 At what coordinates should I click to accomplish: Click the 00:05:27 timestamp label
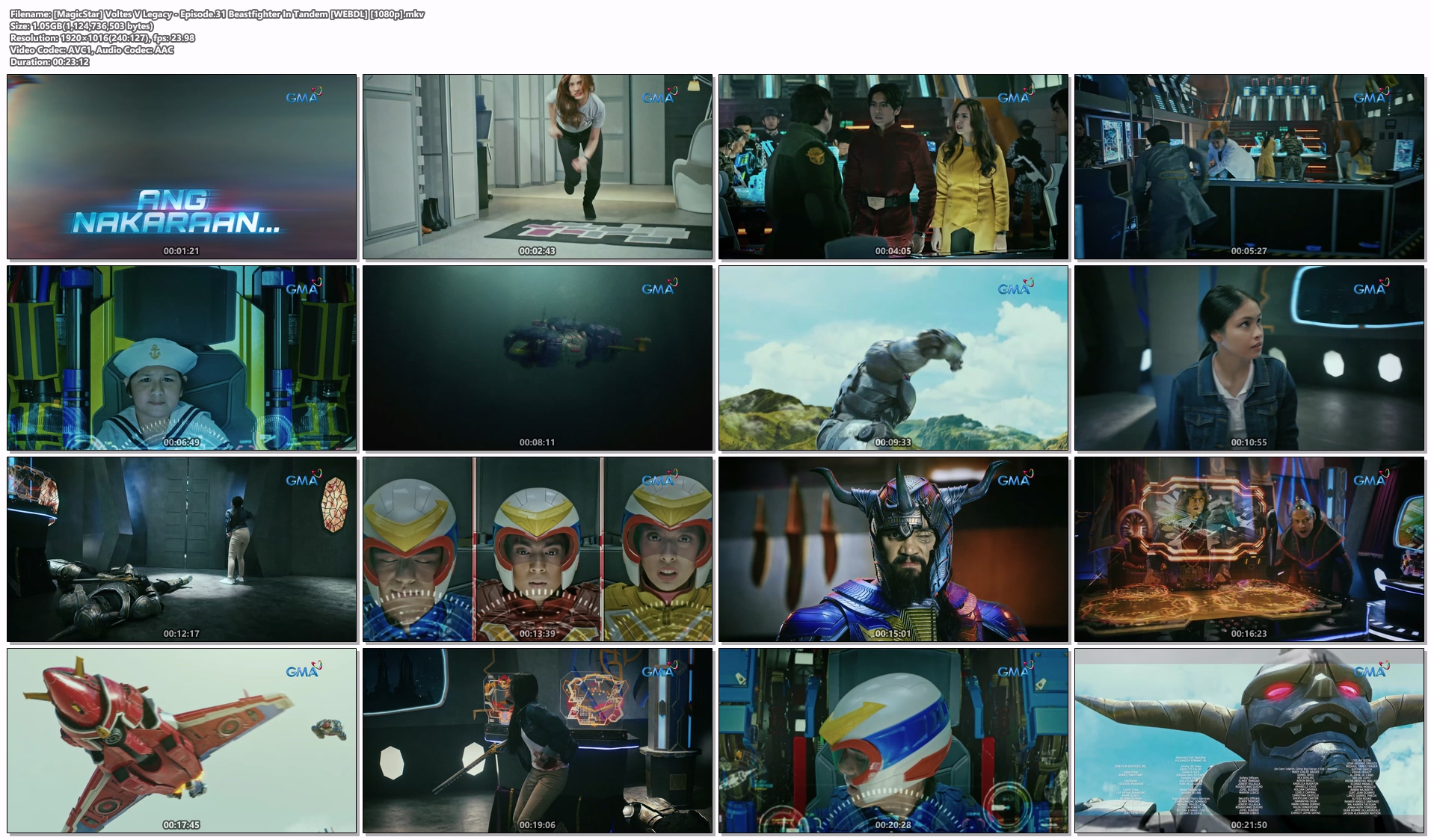click(1249, 251)
